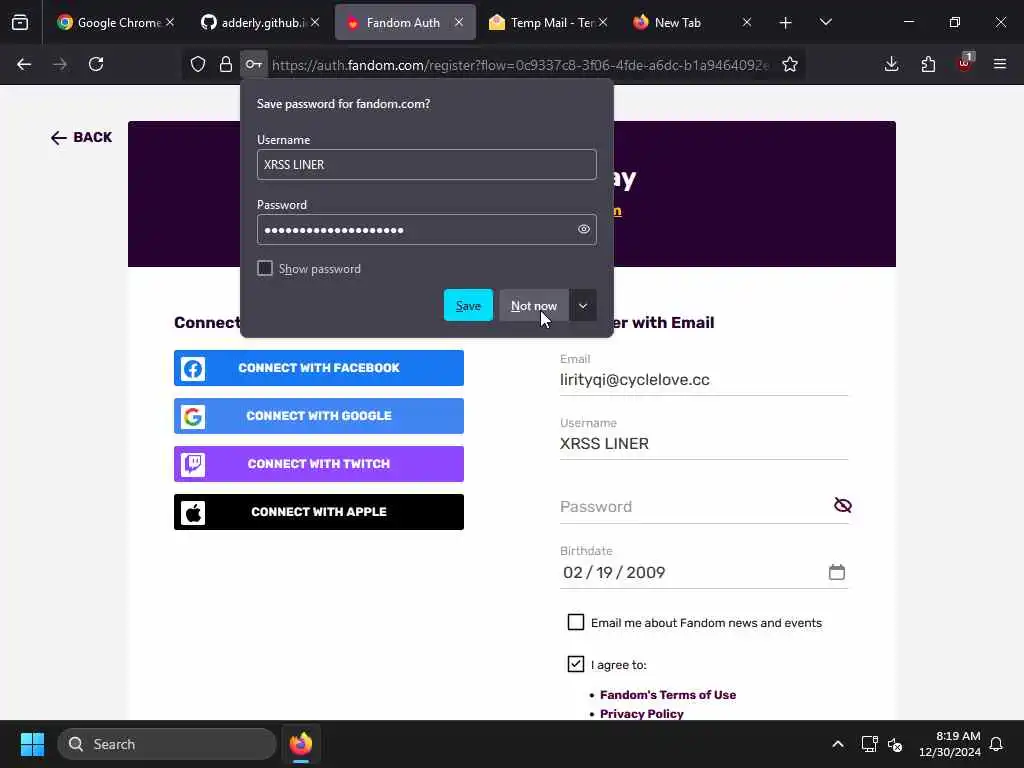Open uBlock Origin extension icon

coord(965,64)
